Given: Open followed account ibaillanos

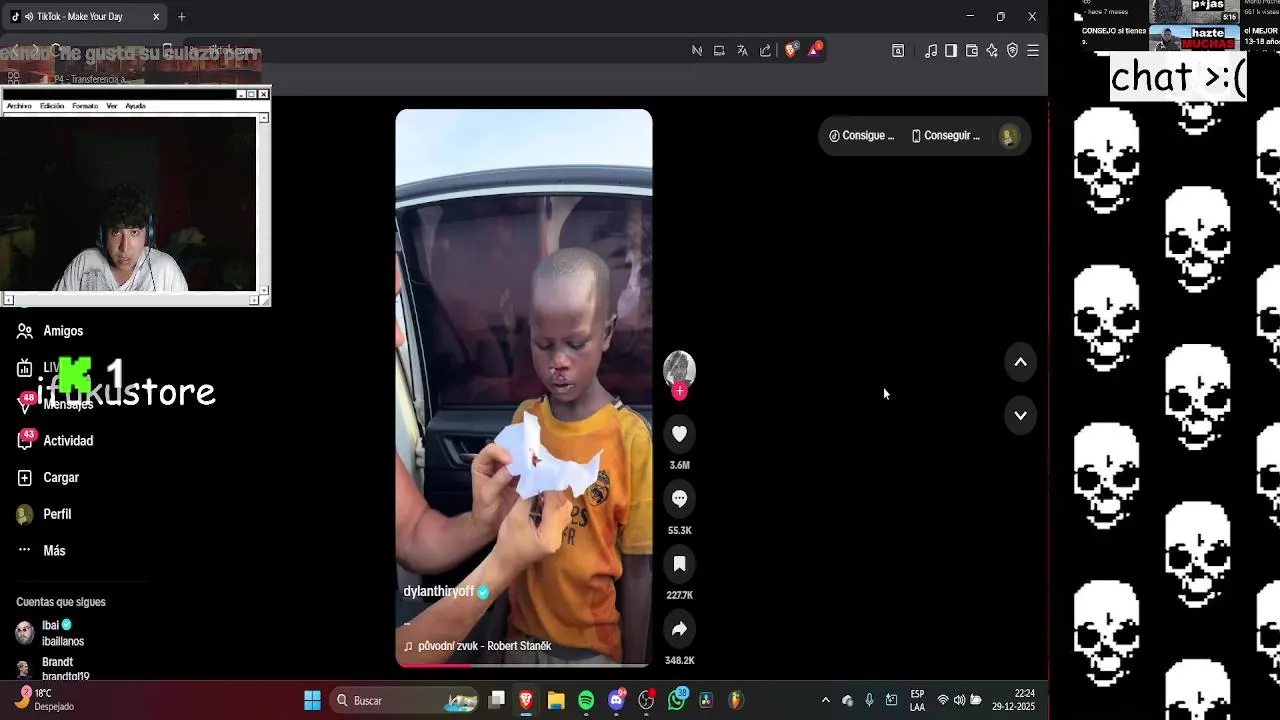Looking at the screenshot, I should click(50, 633).
